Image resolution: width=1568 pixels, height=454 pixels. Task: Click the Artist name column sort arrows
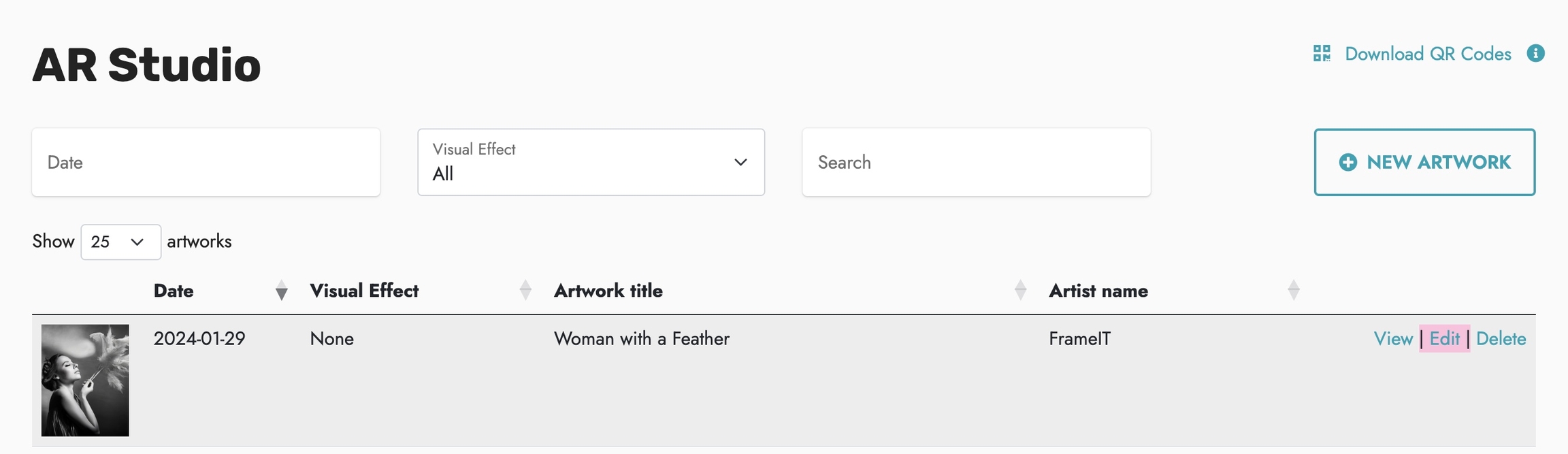1294,291
